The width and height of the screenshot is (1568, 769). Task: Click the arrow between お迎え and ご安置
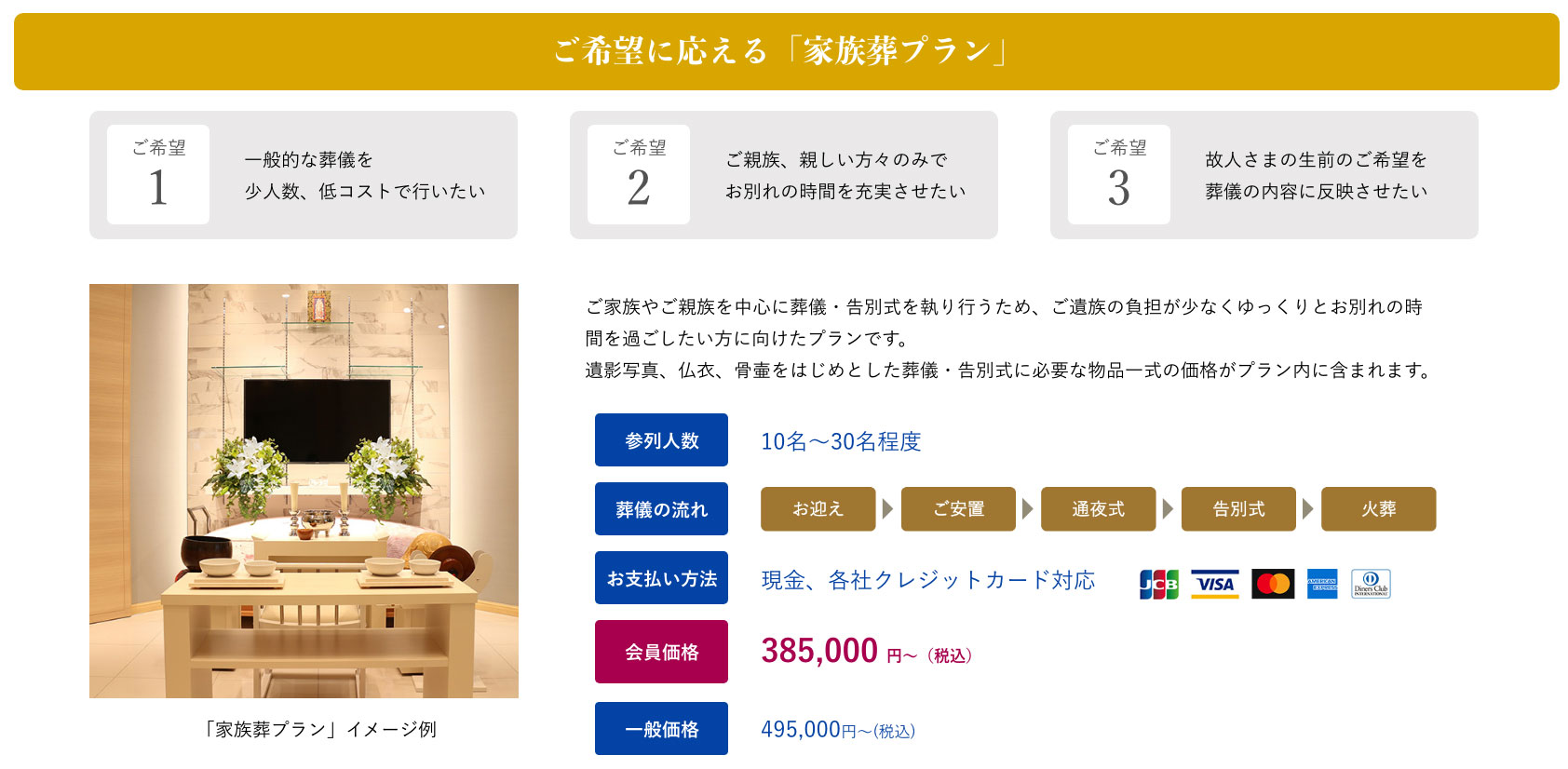coord(888,509)
